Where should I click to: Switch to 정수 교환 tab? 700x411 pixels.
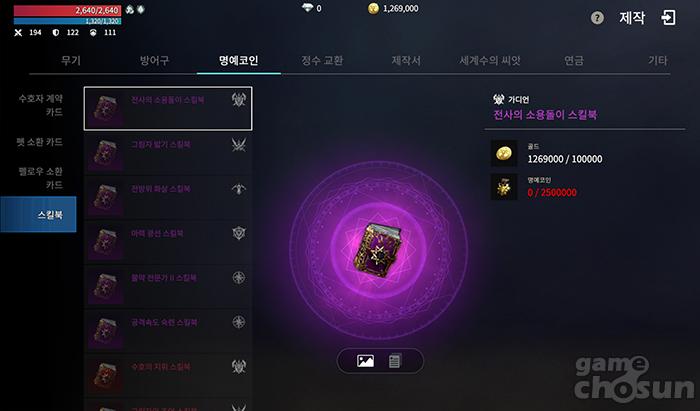(322, 61)
